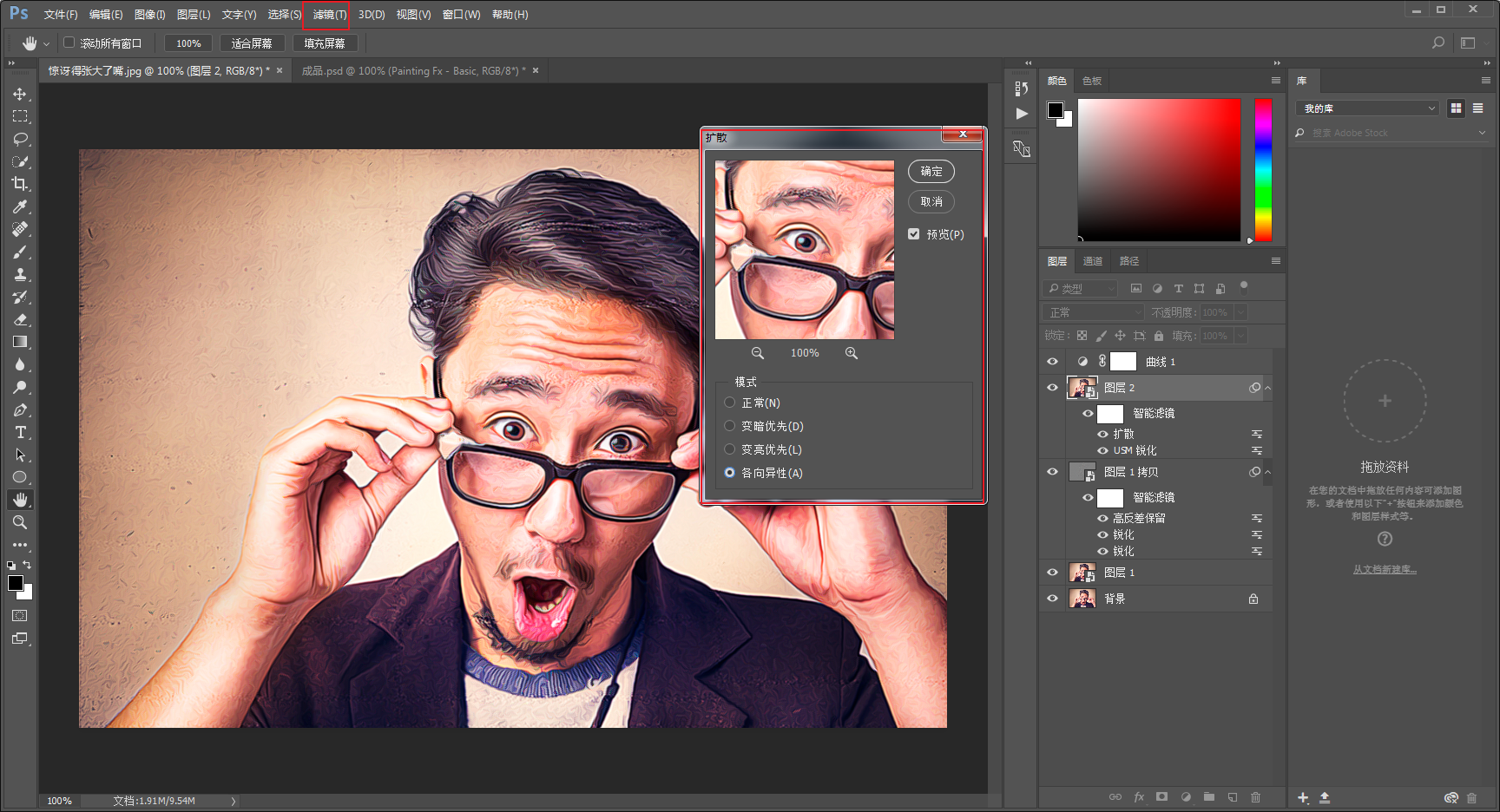Zoom in the Diffuse preview
Image resolution: width=1500 pixels, height=812 pixels.
[x=852, y=353]
